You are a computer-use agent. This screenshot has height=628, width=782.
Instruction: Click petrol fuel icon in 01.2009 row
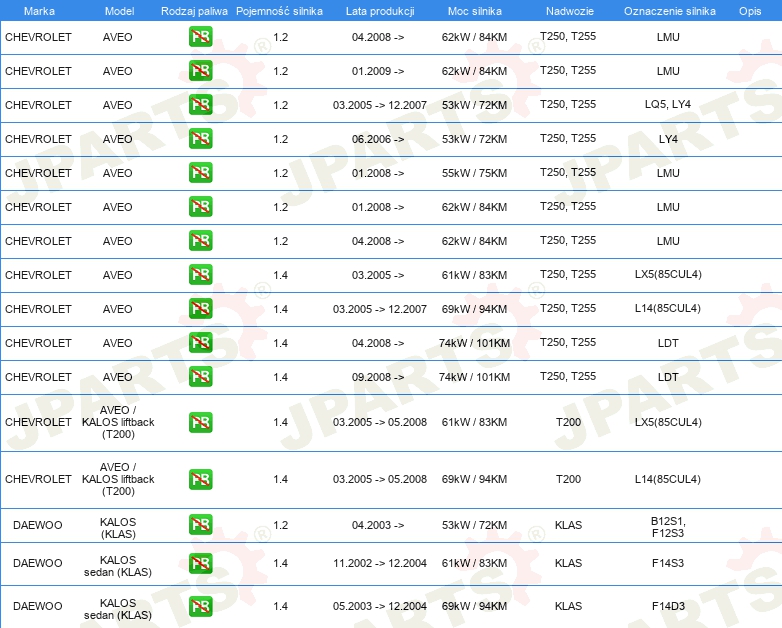(x=200, y=71)
